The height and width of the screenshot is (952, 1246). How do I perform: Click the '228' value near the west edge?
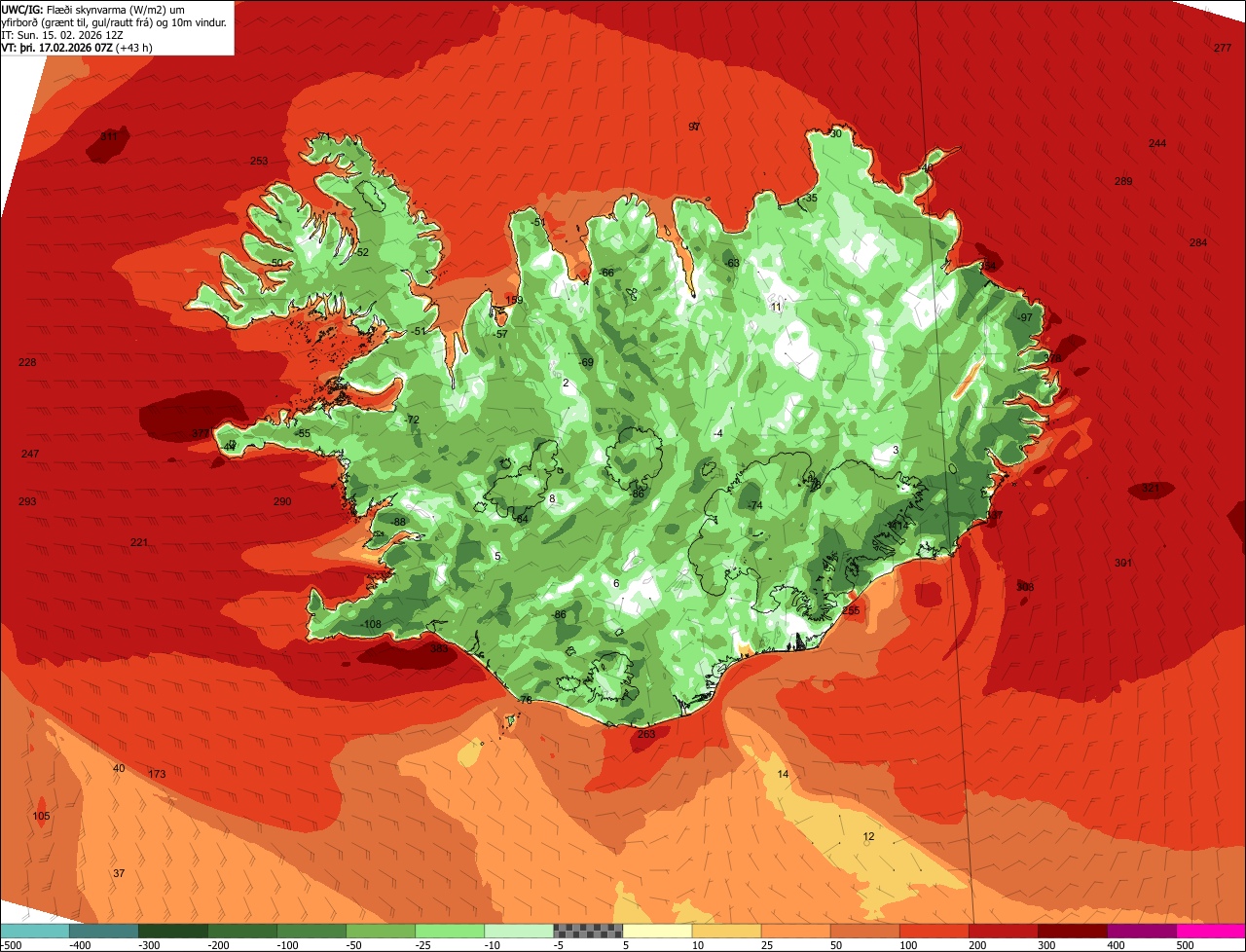coord(27,362)
